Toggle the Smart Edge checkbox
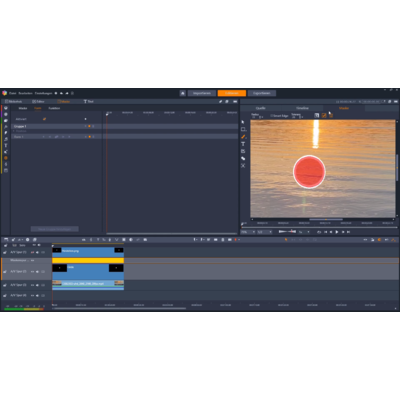400x400 pixels. click(x=272, y=116)
